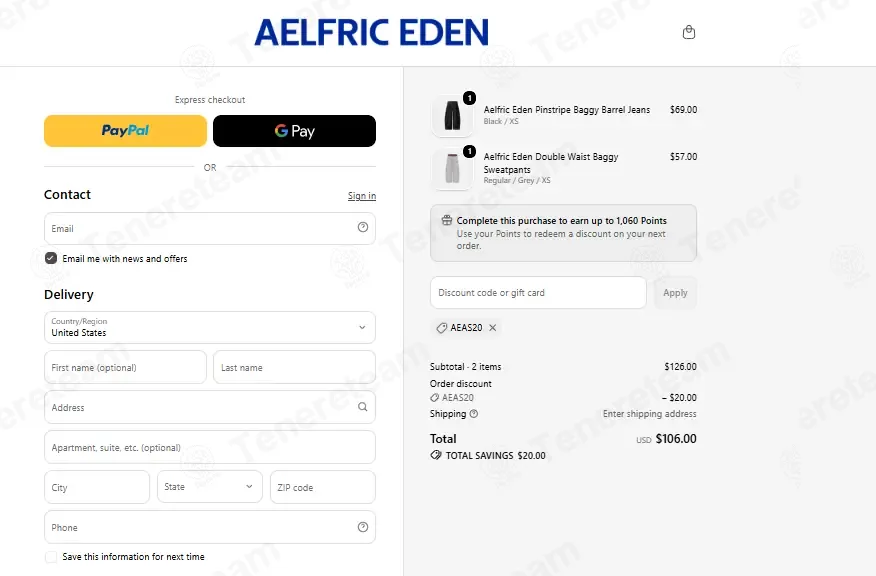Click the Pinstripe Baggy Barrel Jeans thumbnail

coord(452,116)
